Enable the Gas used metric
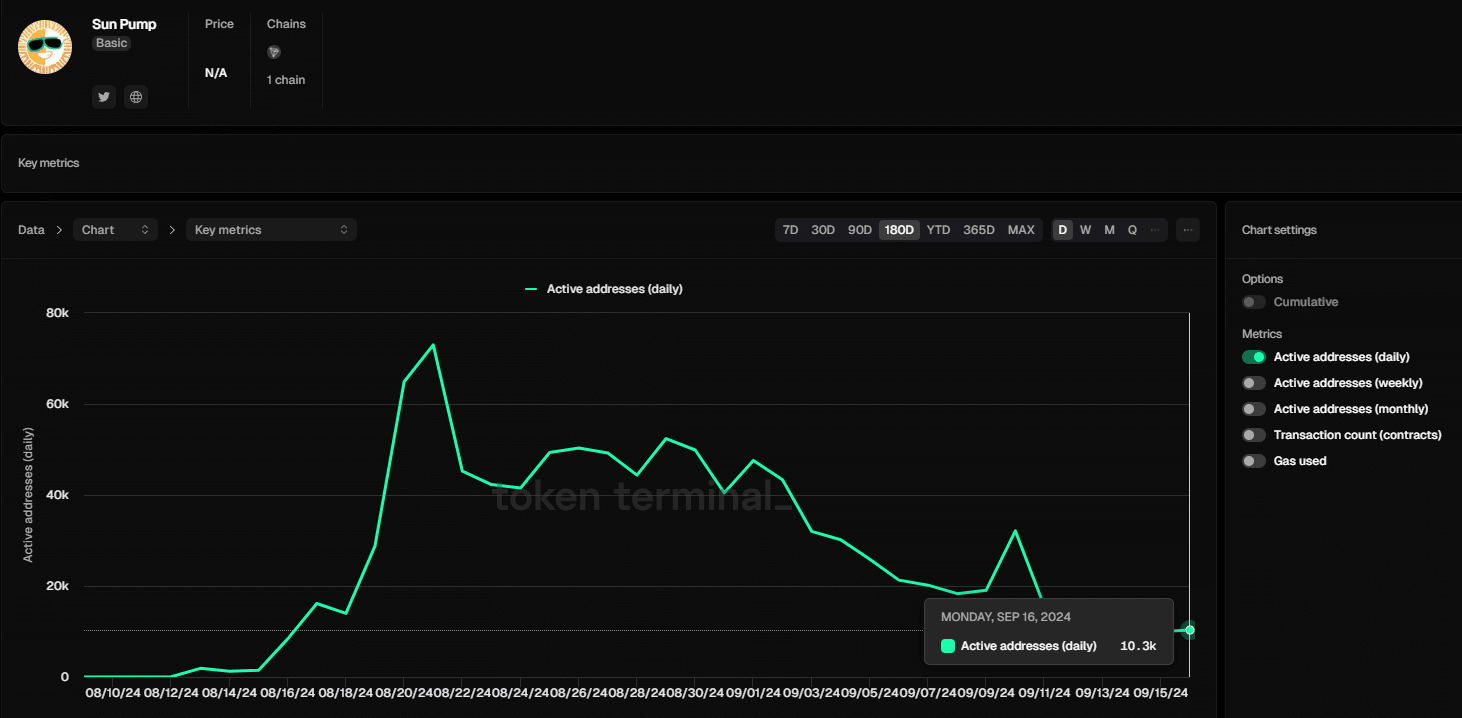Image resolution: width=1462 pixels, height=718 pixels. 1254,461
